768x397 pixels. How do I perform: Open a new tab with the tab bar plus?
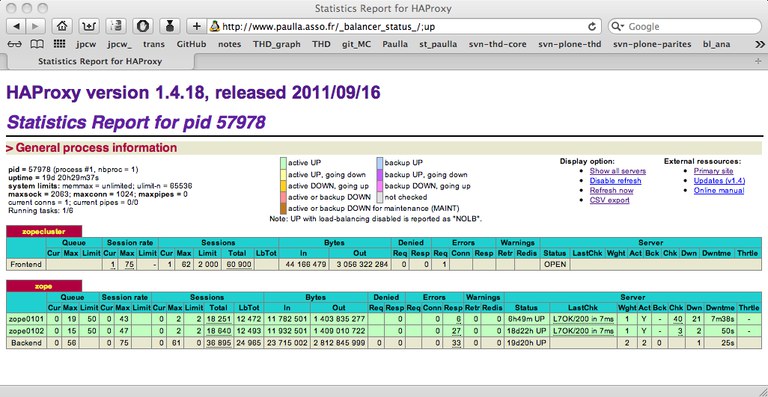tap(759, 61)
